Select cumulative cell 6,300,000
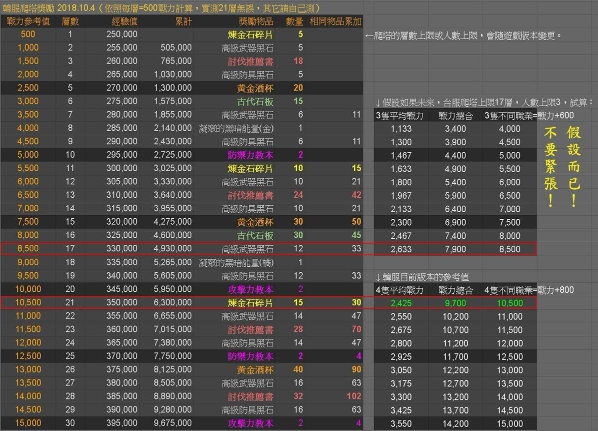This screenshot has height=431, width=598. (x=173, y=302)
